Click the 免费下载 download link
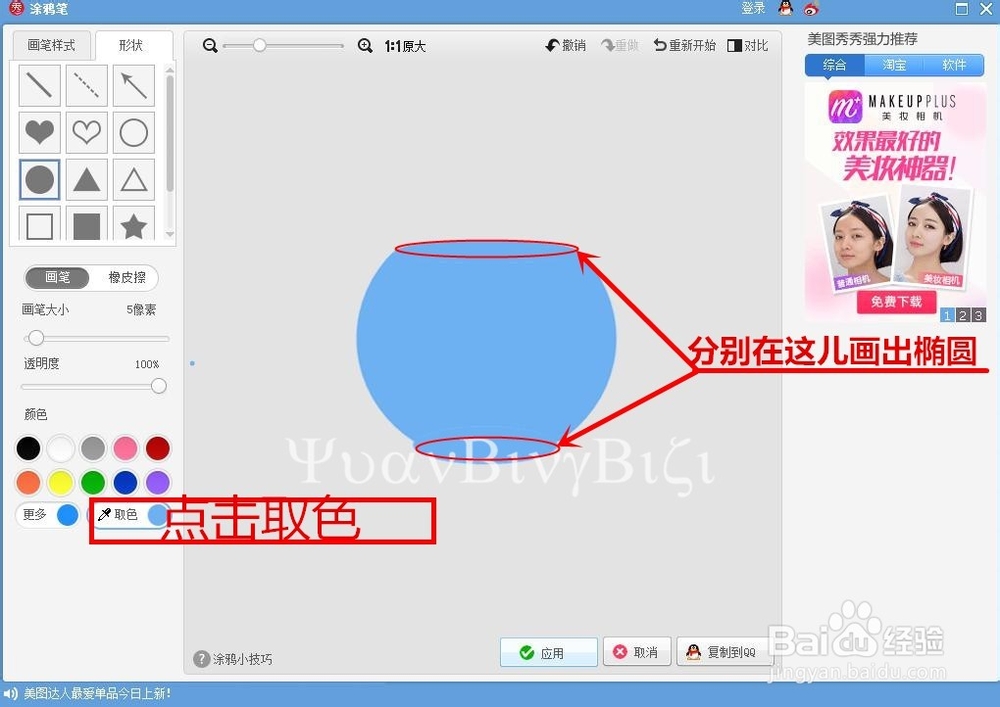This screenshot has width=1000, height=707. (x=896, y=303)
